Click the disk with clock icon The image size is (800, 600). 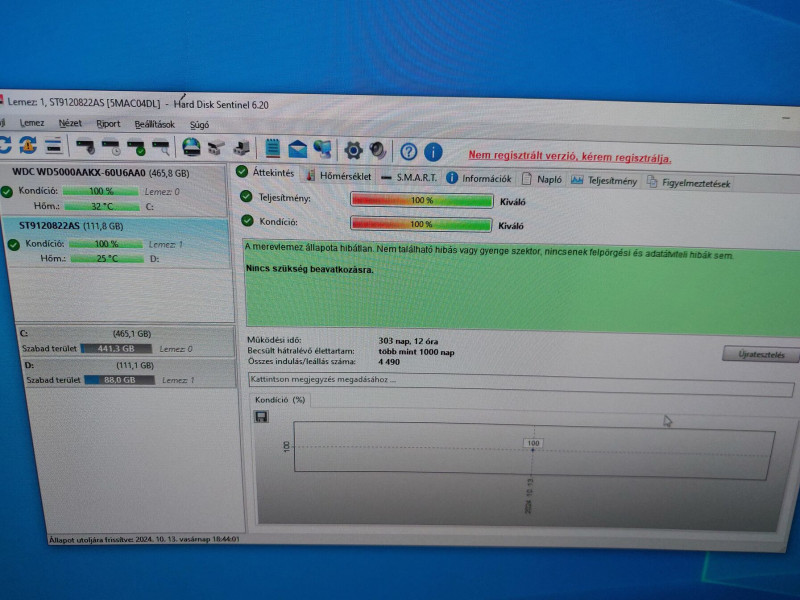[111, 147]
